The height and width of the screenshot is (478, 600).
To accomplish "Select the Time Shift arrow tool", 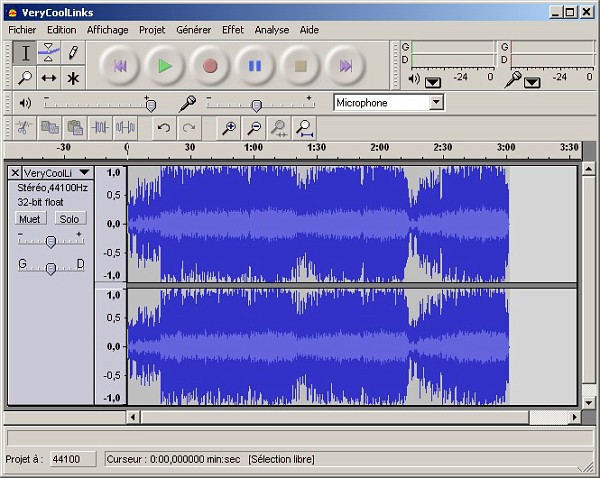I will pyautogui.click(x=49, y=78).
